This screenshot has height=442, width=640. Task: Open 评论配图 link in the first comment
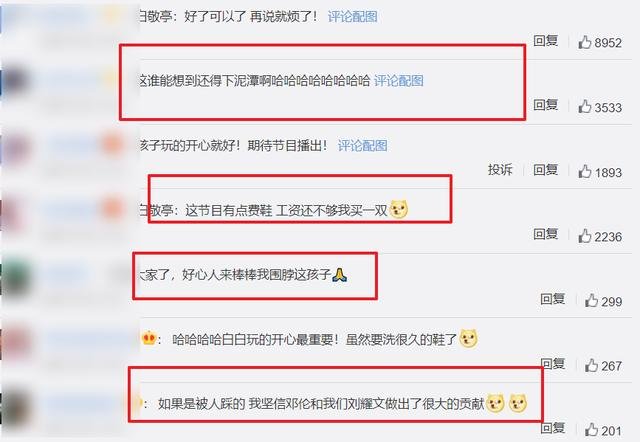point(353,17)
